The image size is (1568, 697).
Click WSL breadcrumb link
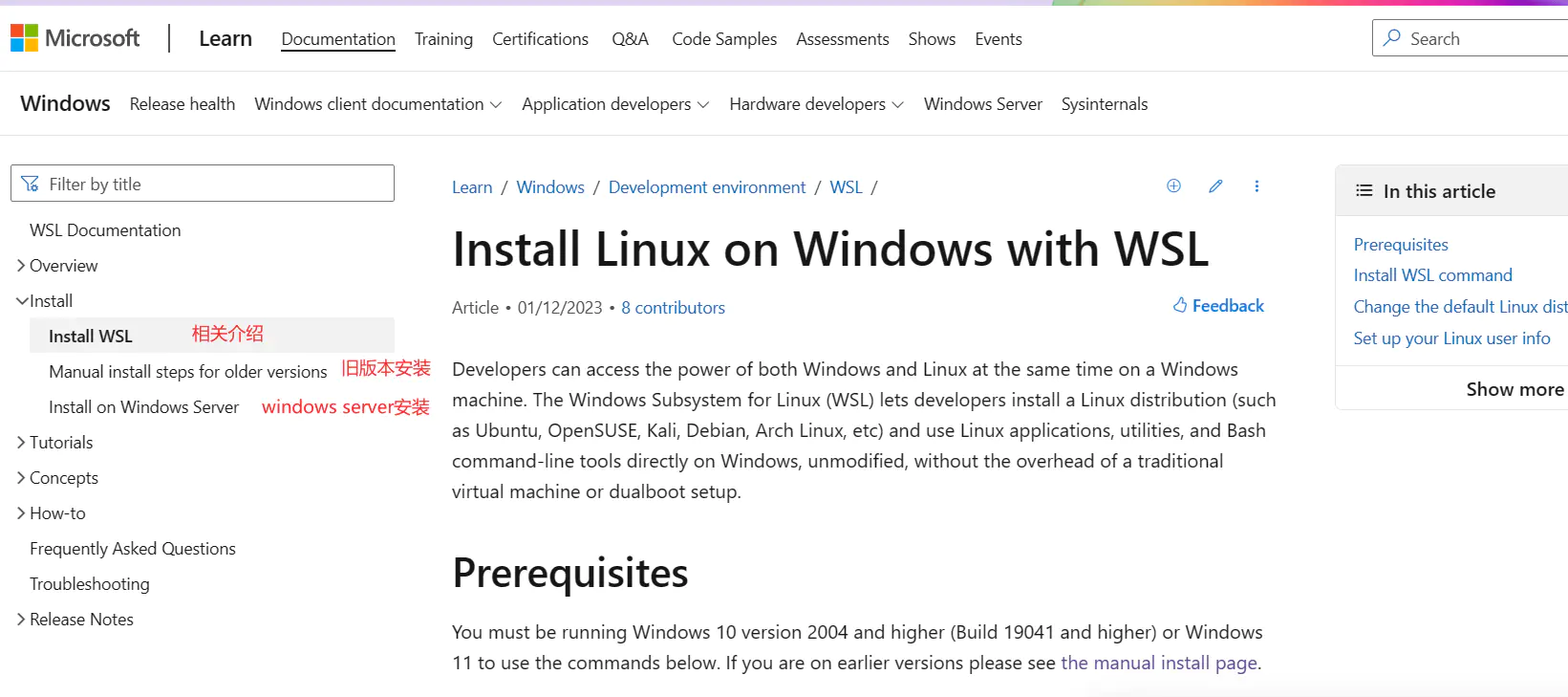846,187
